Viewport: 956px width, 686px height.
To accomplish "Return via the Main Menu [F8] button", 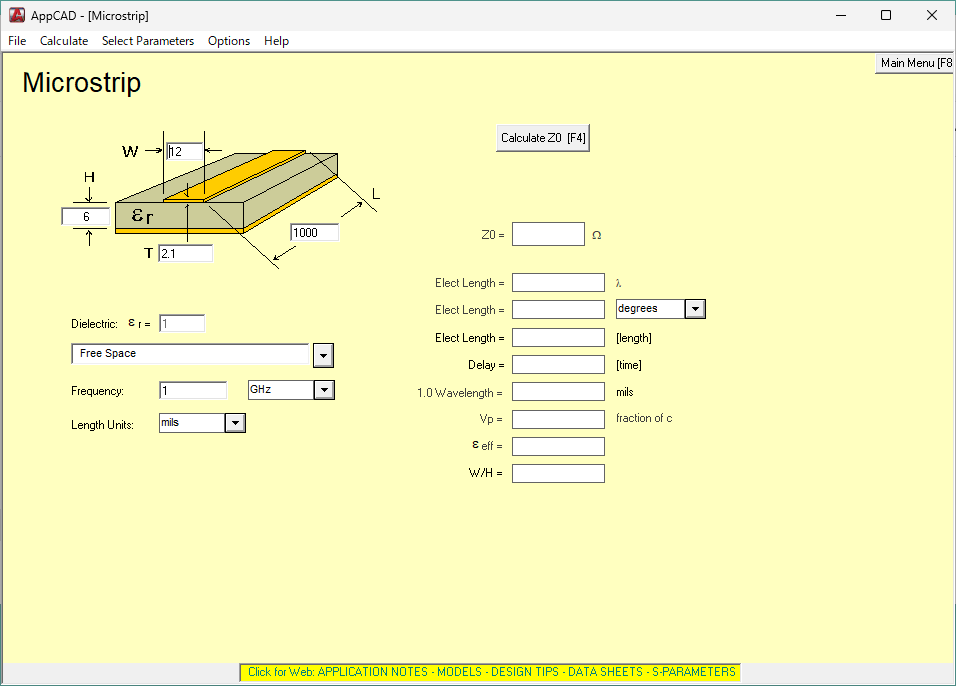I will 915,63.
